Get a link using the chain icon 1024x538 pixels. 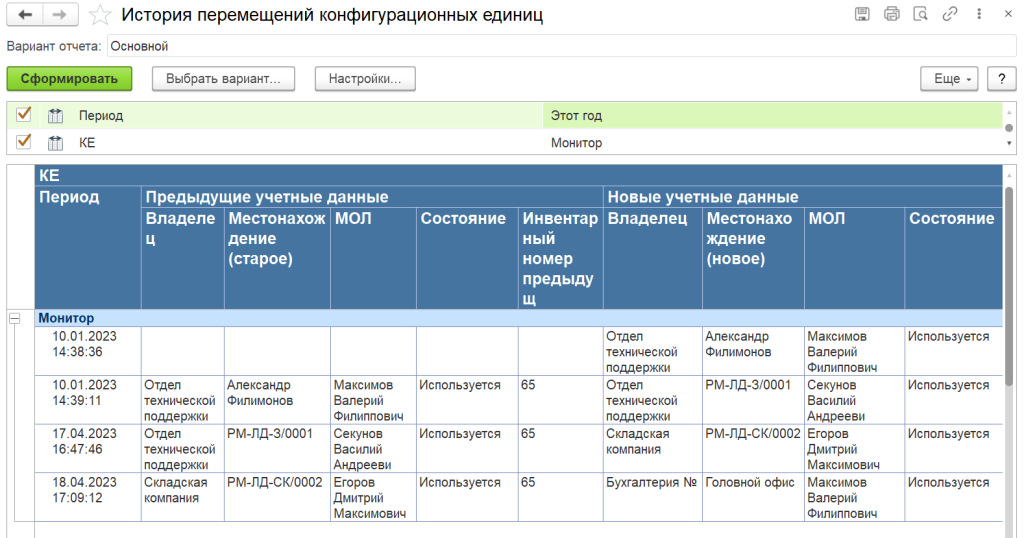click(950, 14)
